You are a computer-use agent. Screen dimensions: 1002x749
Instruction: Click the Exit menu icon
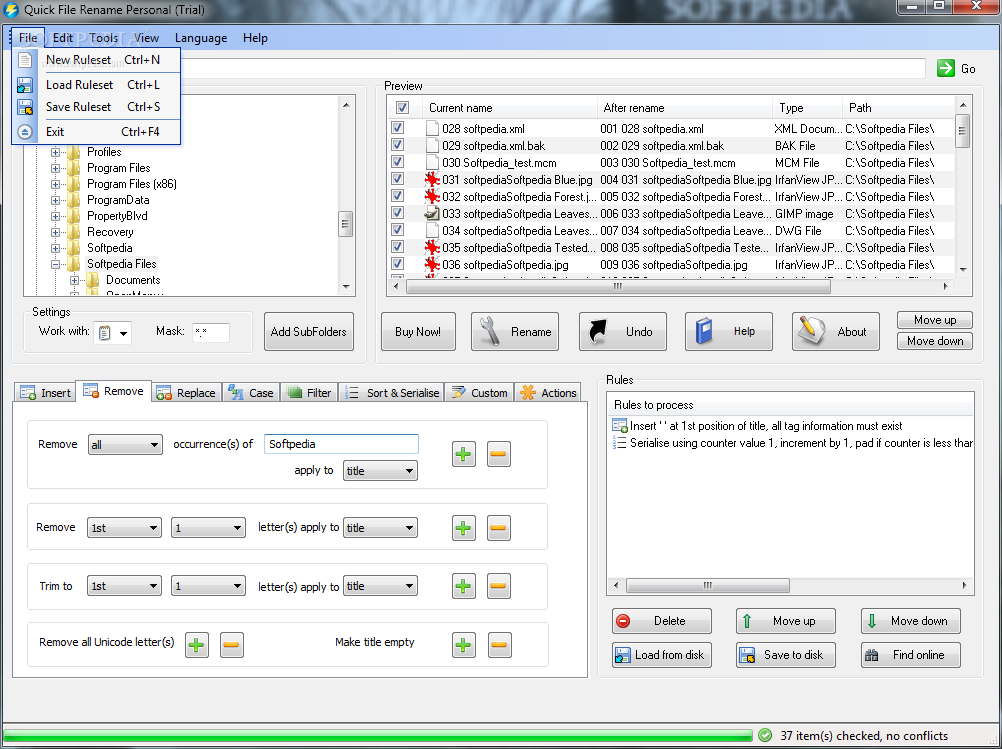click(x=25, y=132)
